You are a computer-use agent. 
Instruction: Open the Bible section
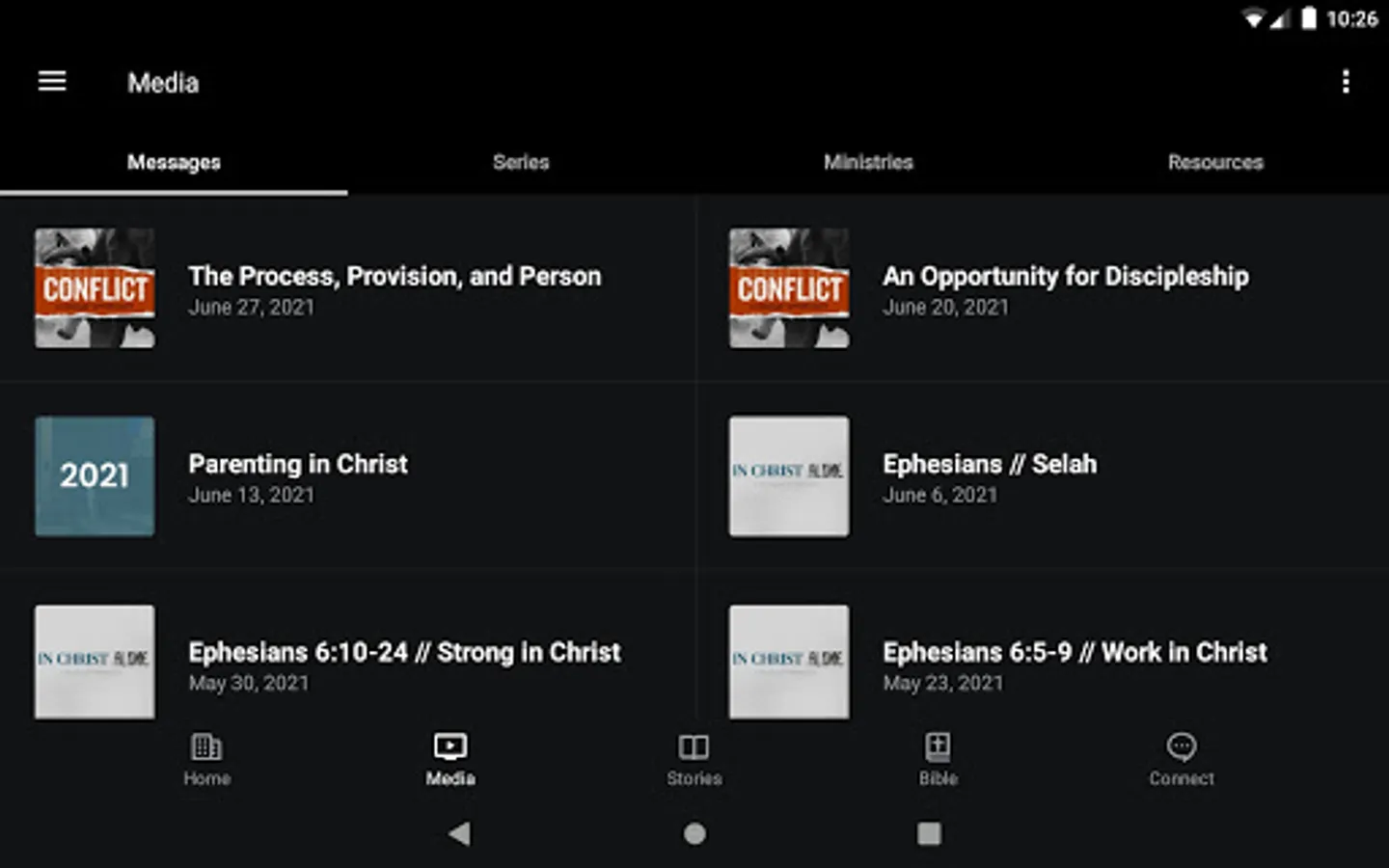(938, 759)
